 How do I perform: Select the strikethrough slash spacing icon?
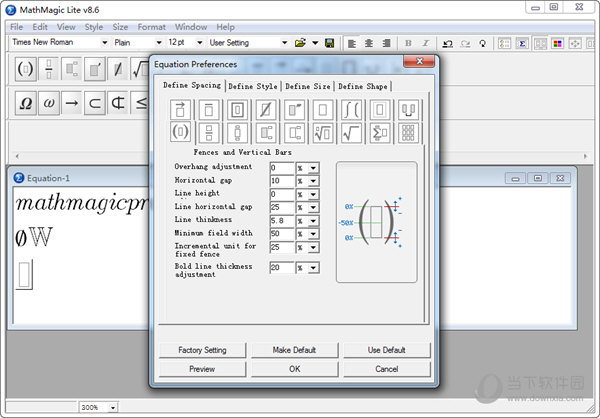[x=266, y=110]
